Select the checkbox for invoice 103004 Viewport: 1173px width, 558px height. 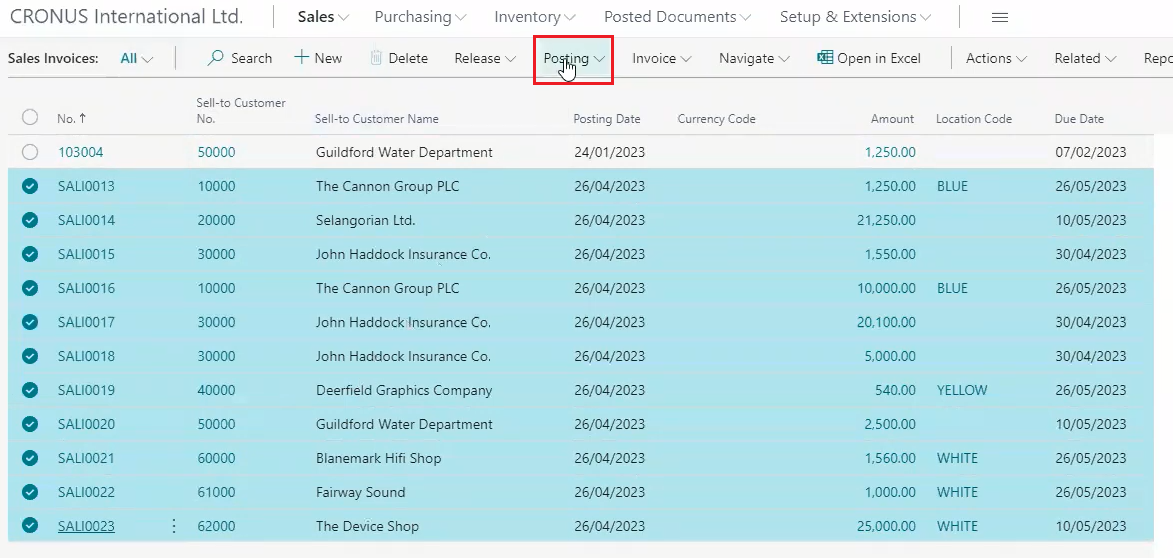tap(30, 153)
